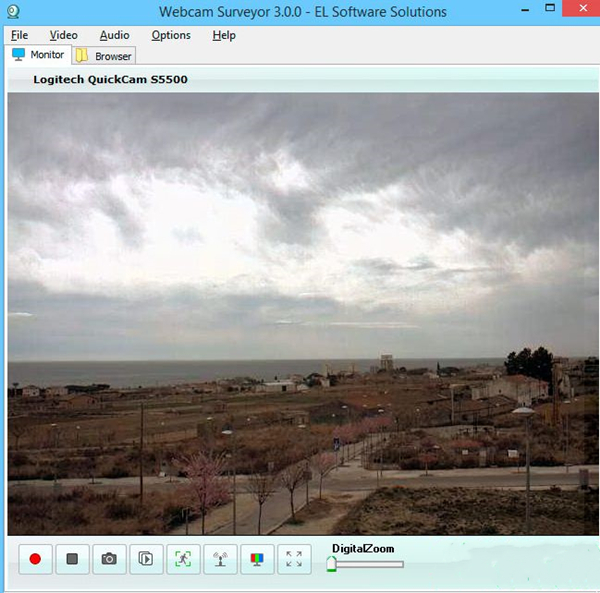Click the Webcam Surveyor app icon in title bar

(13, 11)
